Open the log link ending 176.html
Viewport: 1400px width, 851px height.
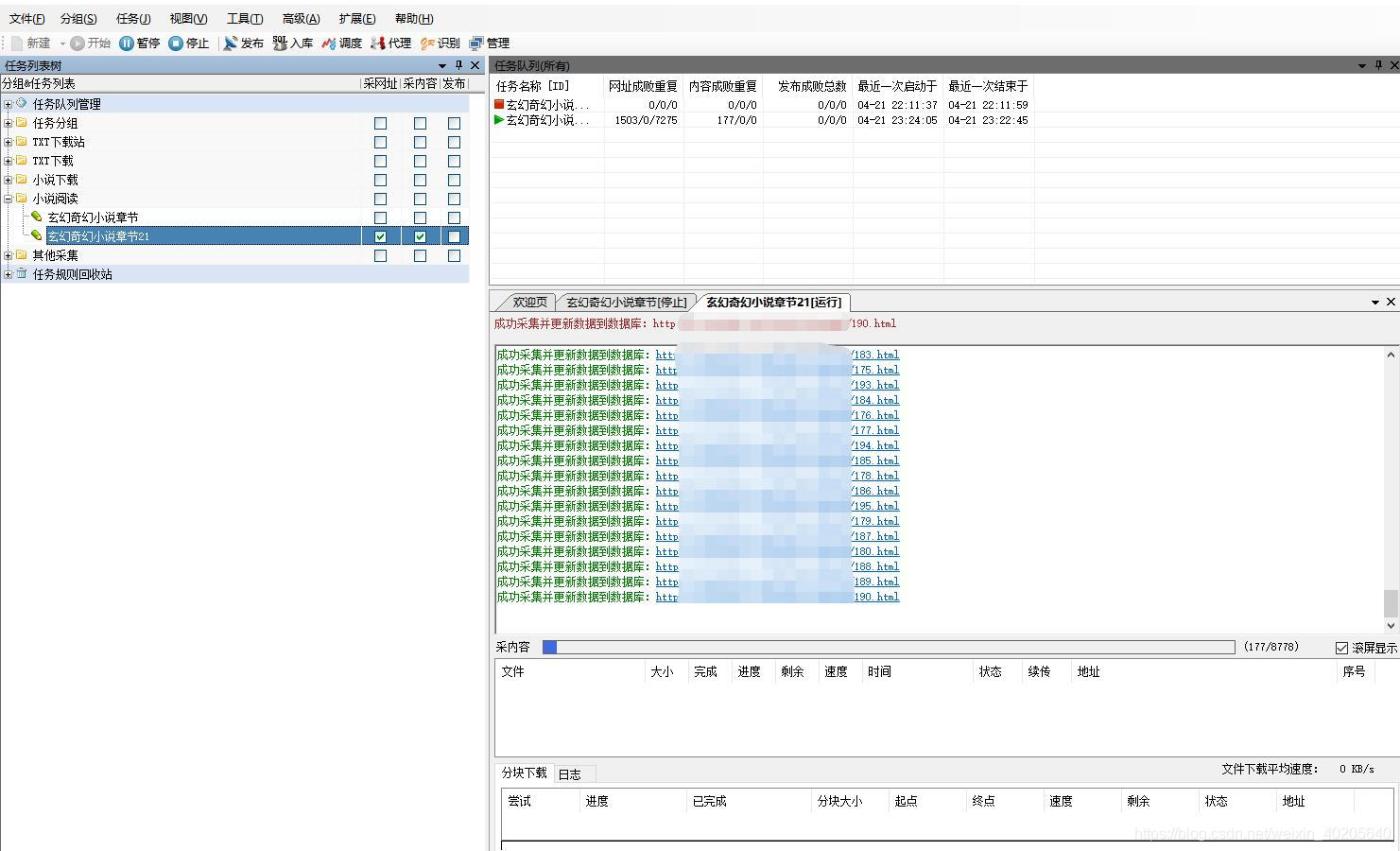pyautogui.click(x=777, y=416)
